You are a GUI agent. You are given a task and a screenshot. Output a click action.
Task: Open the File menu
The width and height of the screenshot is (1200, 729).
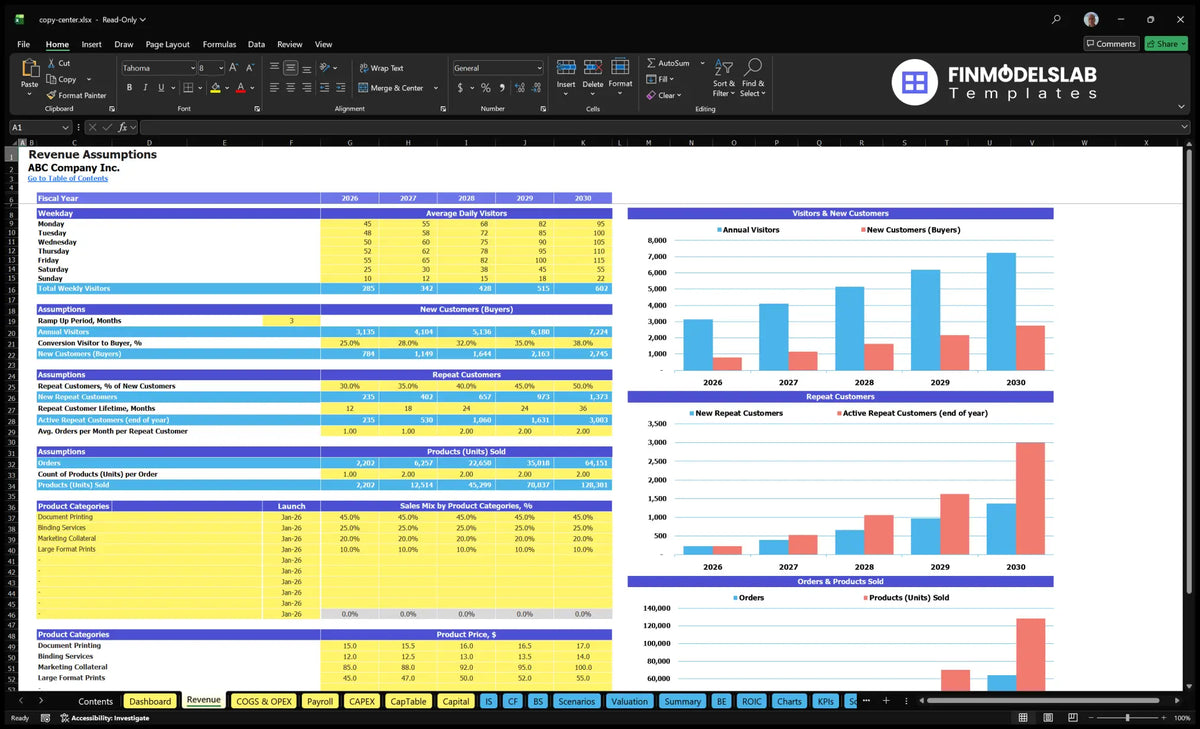click(x=23, y=44)
